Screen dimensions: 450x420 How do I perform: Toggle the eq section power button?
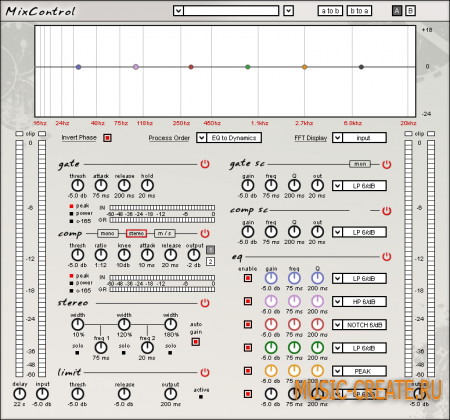386,257
